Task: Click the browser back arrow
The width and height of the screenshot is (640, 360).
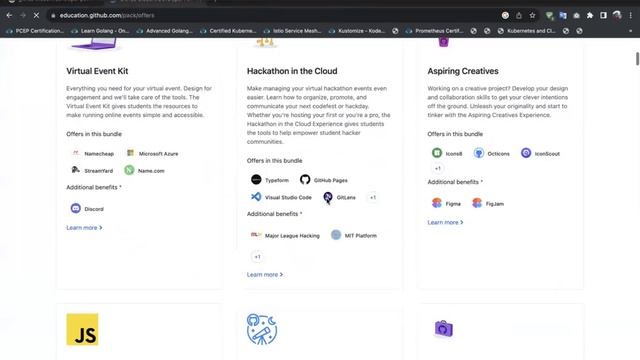Action: [9, 16]
